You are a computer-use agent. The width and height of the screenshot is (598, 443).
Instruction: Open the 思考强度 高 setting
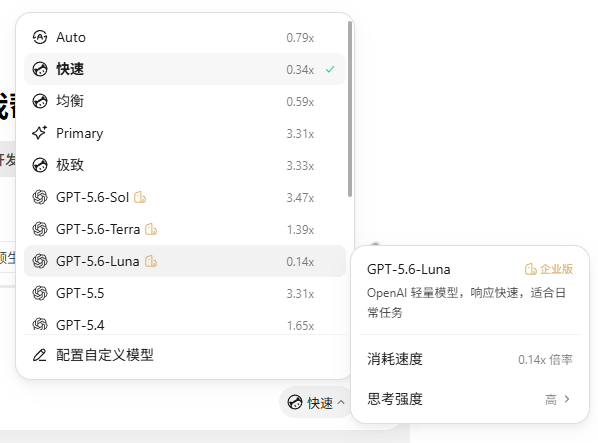click(470, 399)
